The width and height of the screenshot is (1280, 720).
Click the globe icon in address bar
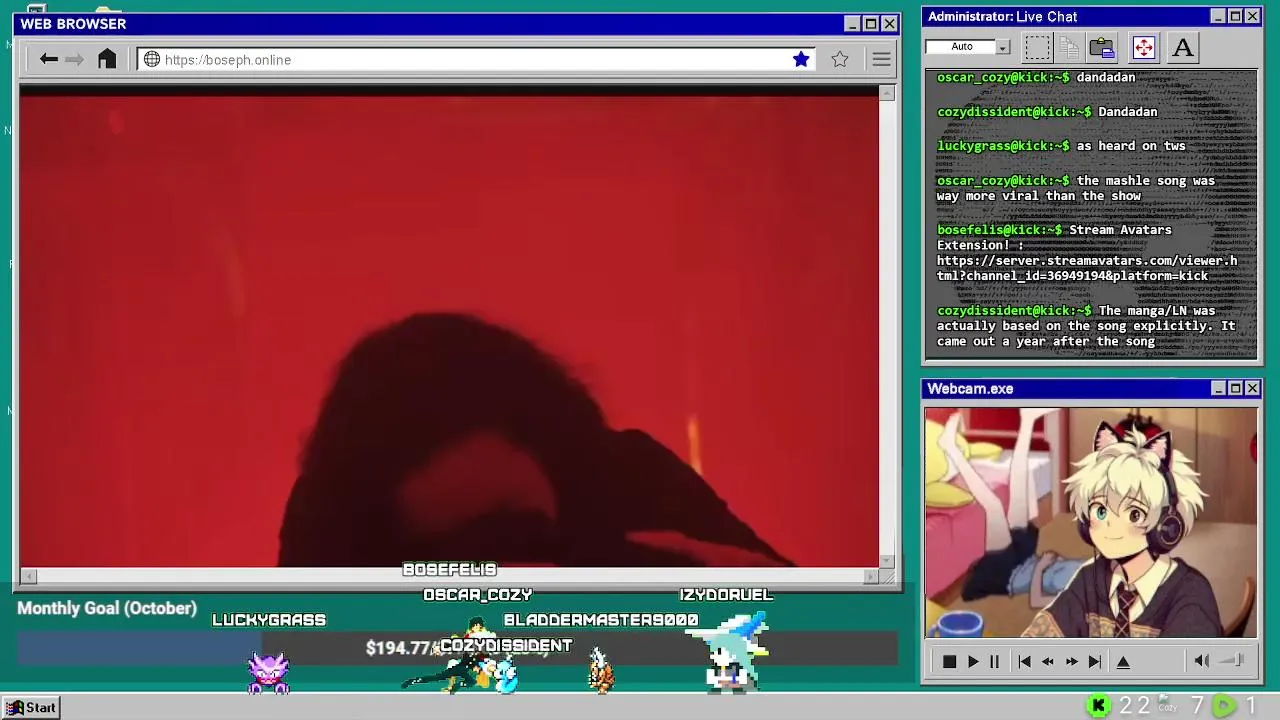[x=152, y=60]
